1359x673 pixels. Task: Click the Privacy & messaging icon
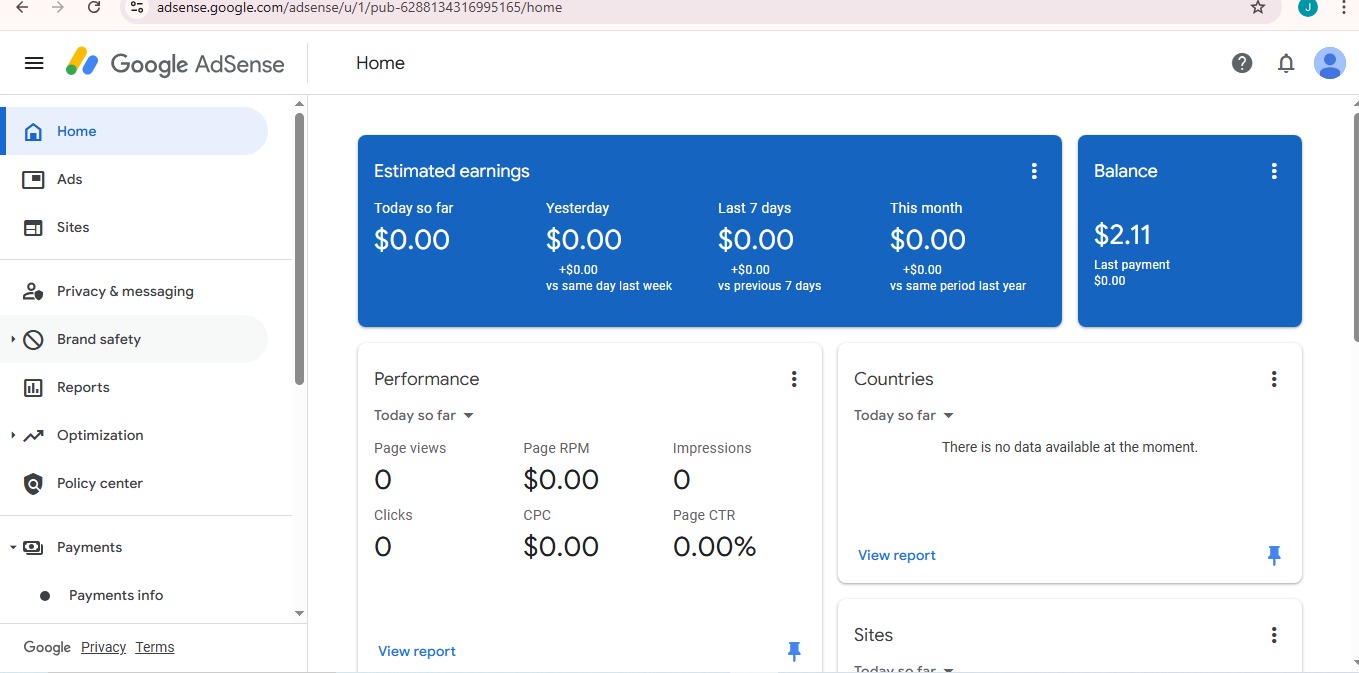tap(33, 291)
